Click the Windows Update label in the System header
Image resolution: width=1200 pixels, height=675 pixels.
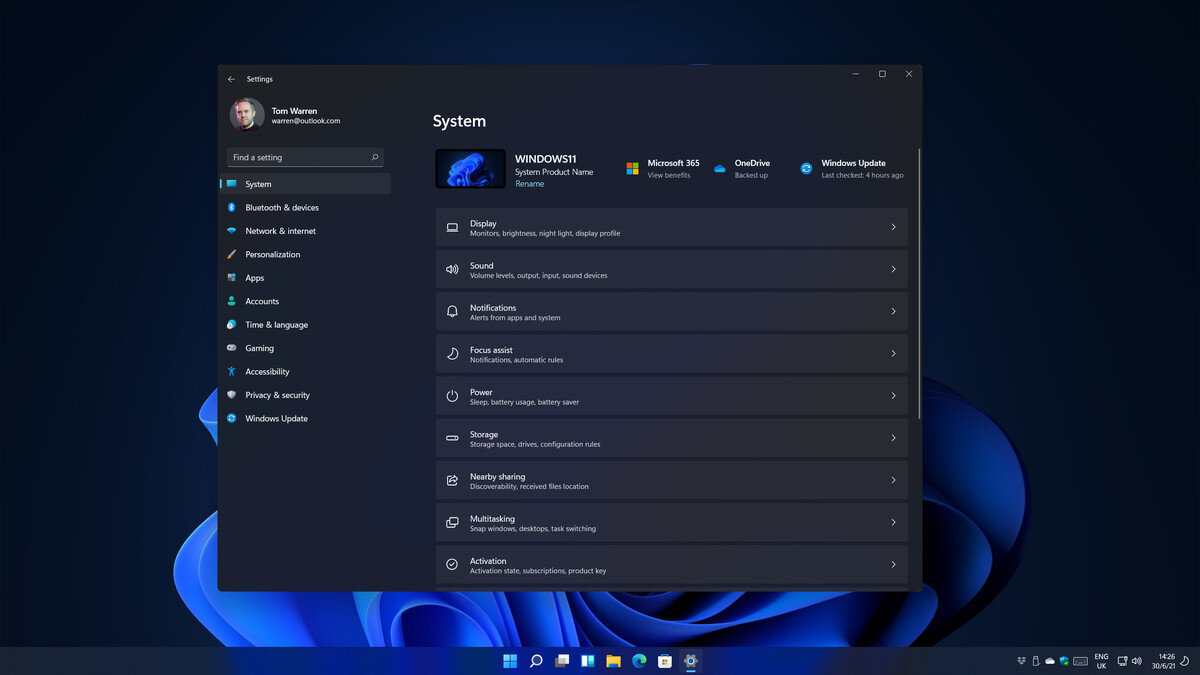click(853, 163)
